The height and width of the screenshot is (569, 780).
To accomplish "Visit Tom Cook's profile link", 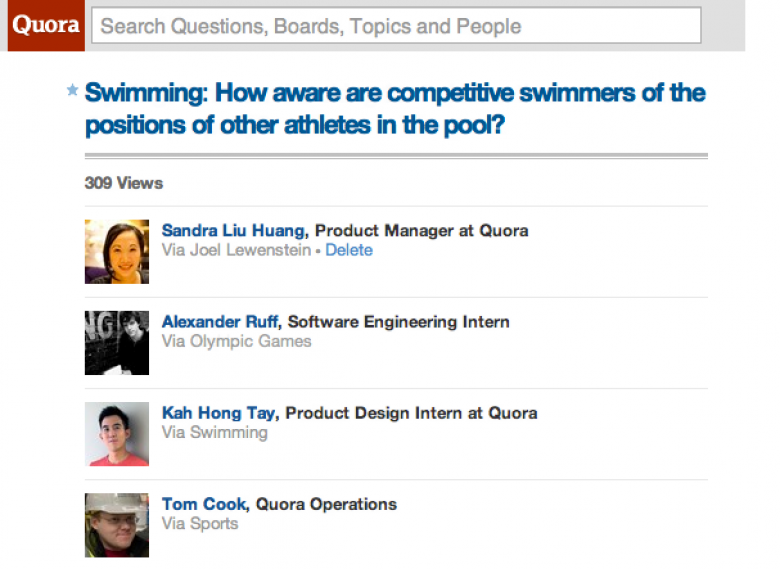I will pyautogui.click(x=204, y=504).
